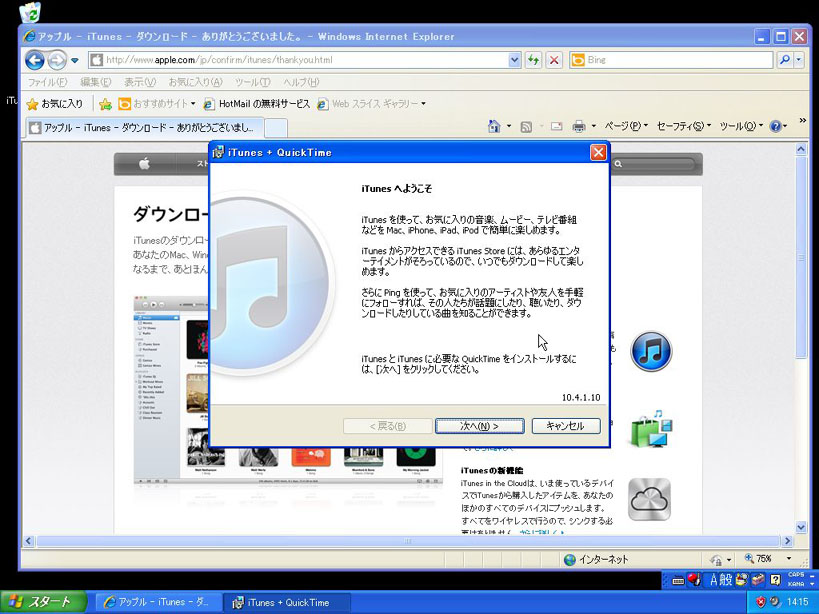The height and width of the screenshot is (614, 819).
Task: Click the red IME icon in language bar
Action: pos(694,580)
